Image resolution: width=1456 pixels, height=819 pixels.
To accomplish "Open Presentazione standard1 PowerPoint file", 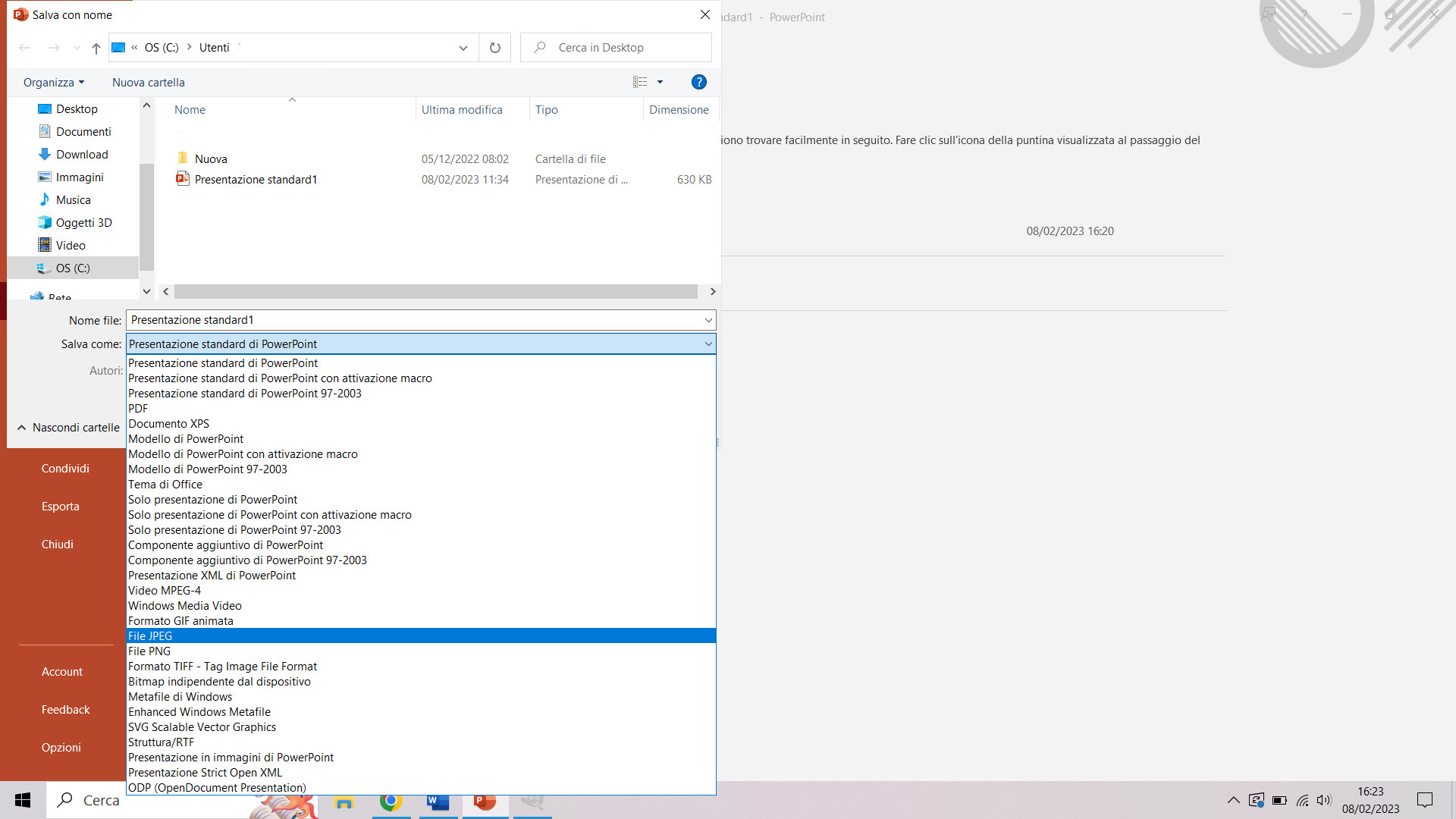I will click(x=256, y=180).
